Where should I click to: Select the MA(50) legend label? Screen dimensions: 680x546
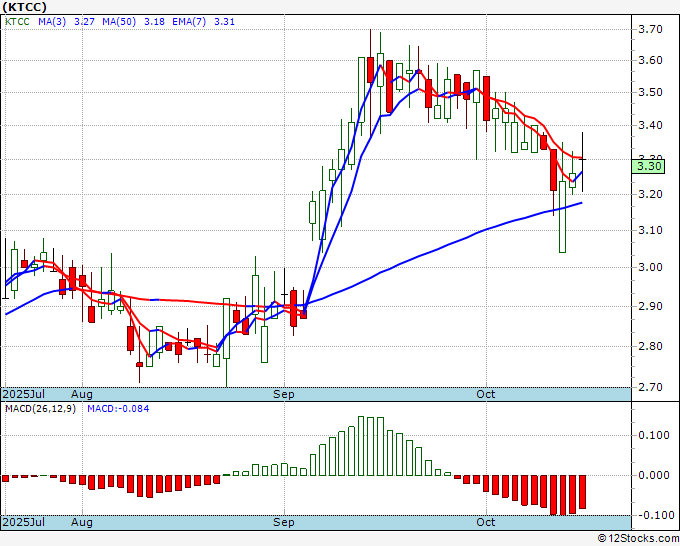tap(119, 22)
